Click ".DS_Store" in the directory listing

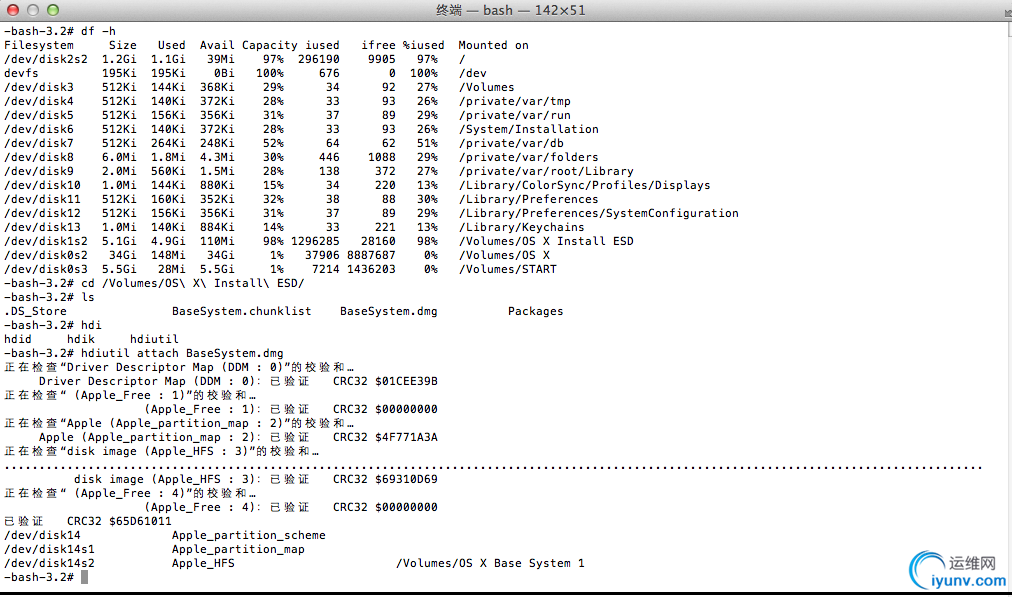35,311
